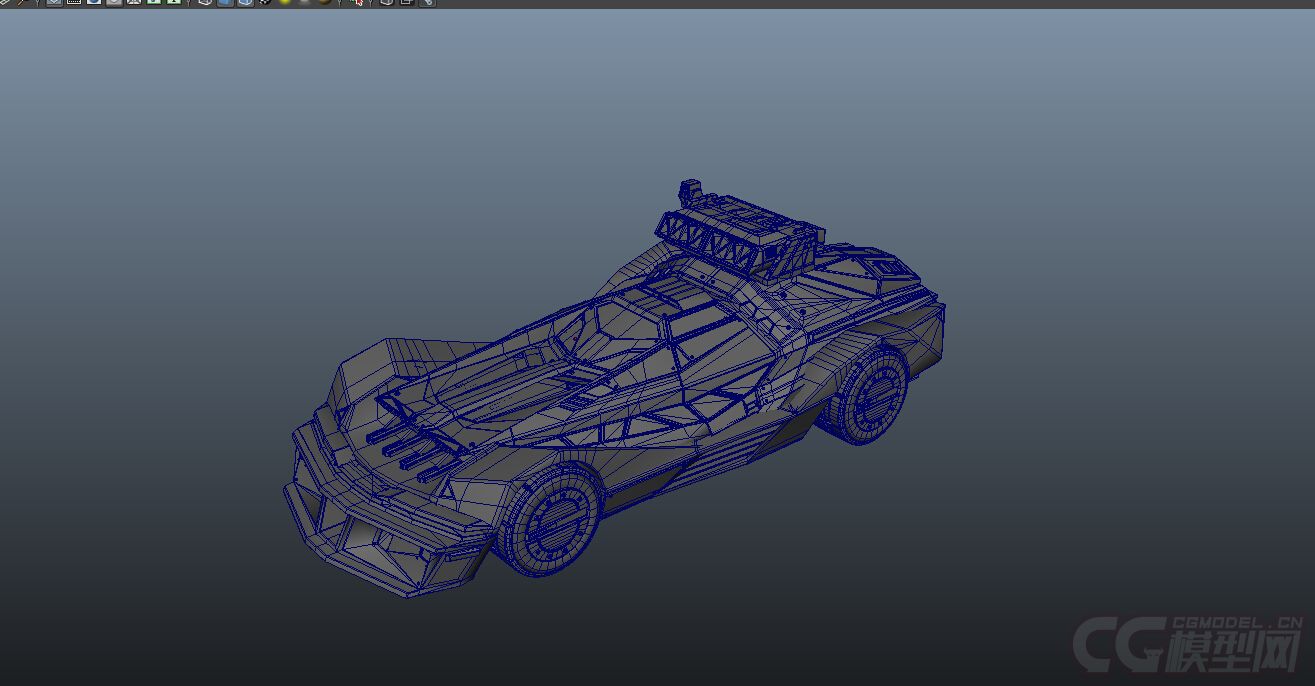Toggle the Resolution Gate display

point(94,2)
